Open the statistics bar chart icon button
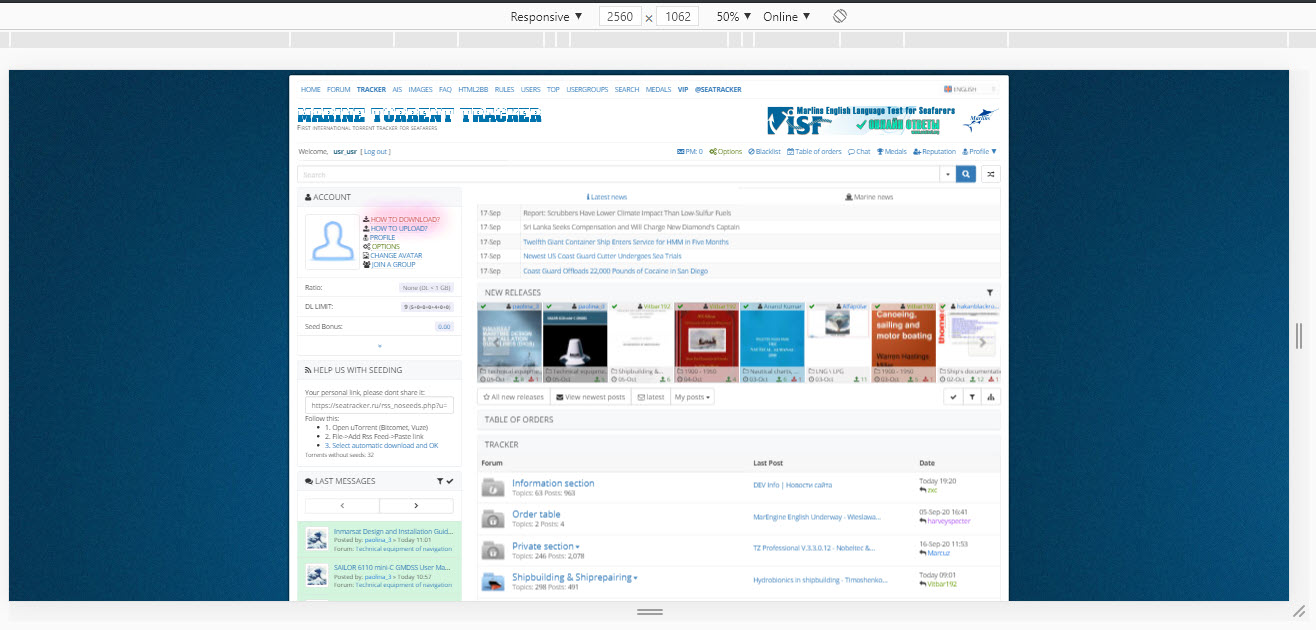 pyautogui.click(x=990, y=397)
